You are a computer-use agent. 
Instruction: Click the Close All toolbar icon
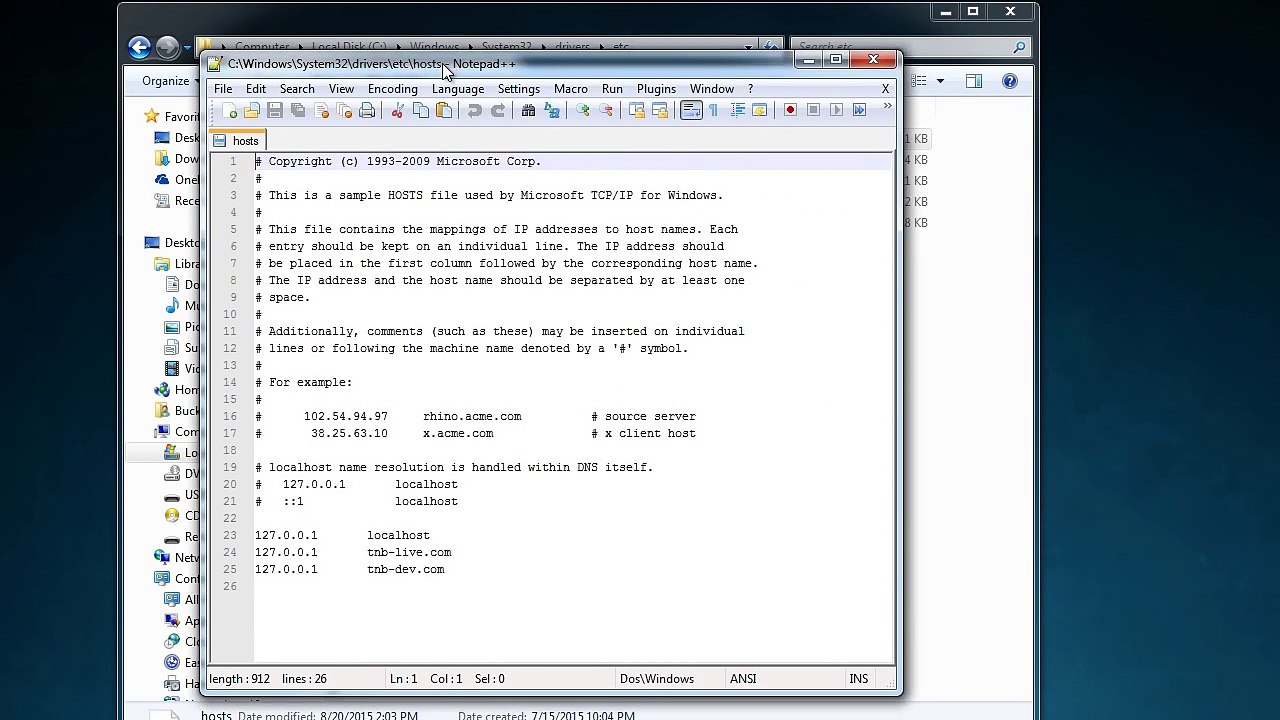click(344, 110)
